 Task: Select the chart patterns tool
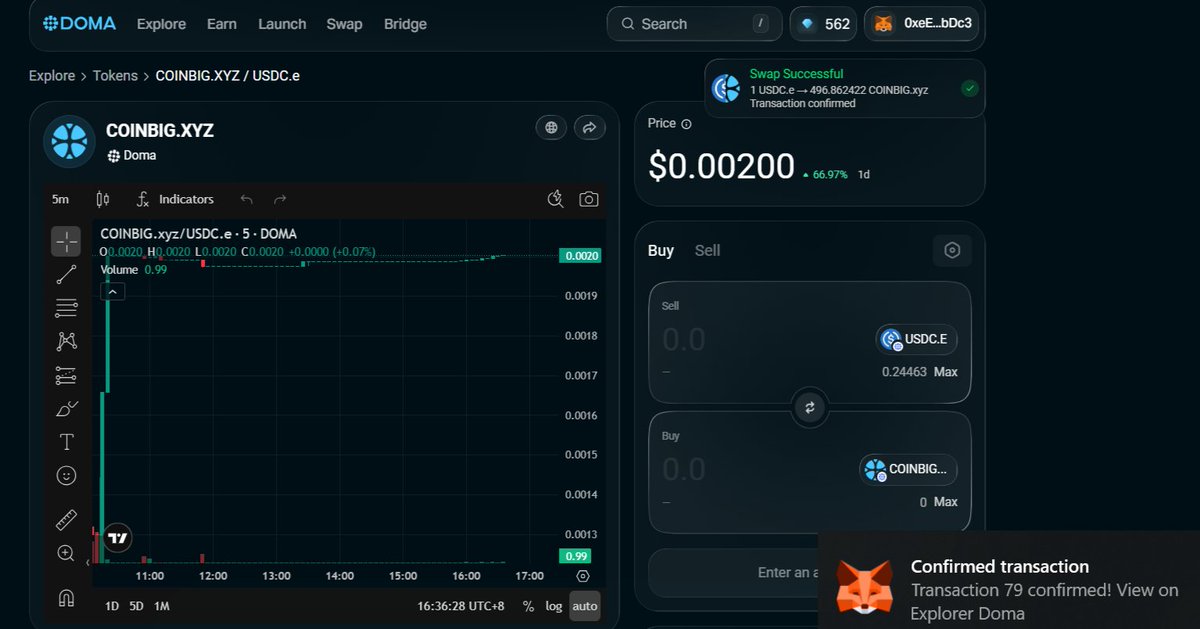66,342
